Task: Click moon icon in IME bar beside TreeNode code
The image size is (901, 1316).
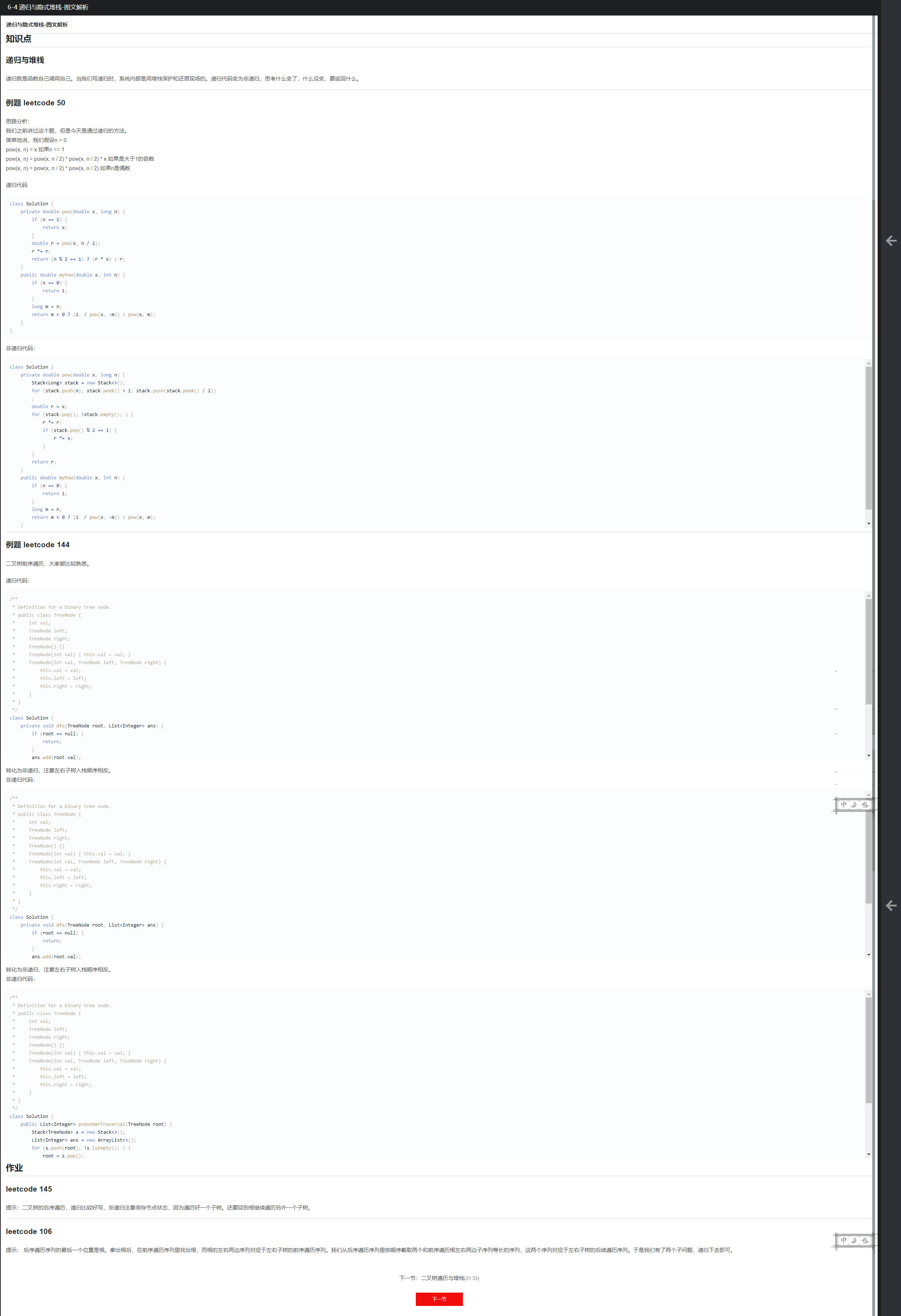Action: point(854,804)
